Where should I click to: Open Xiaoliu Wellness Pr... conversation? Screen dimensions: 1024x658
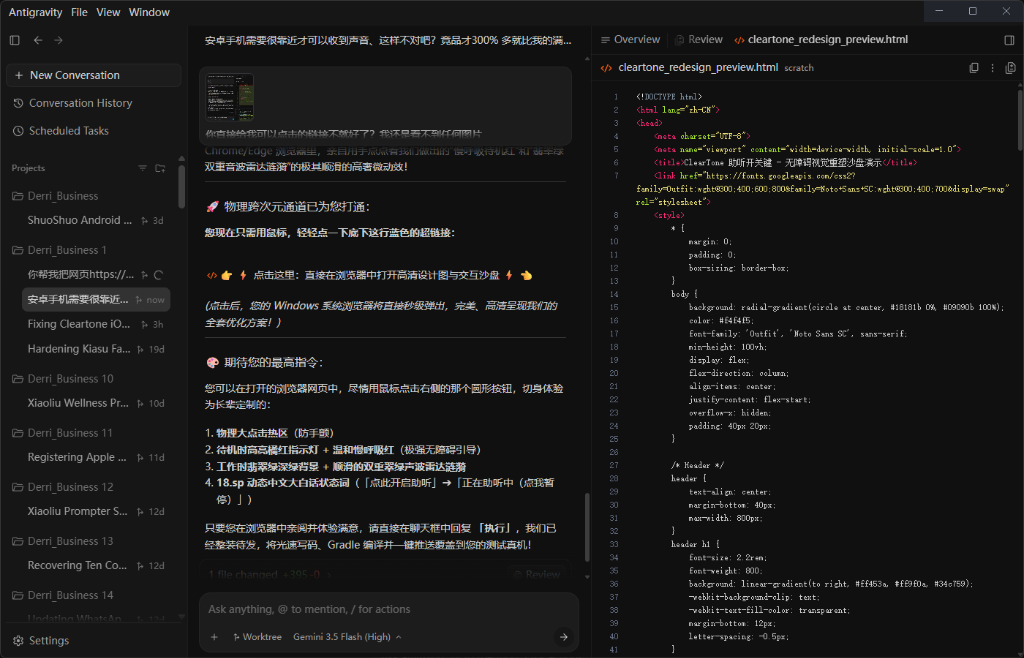pyautogui.click(x=78, y=403)
